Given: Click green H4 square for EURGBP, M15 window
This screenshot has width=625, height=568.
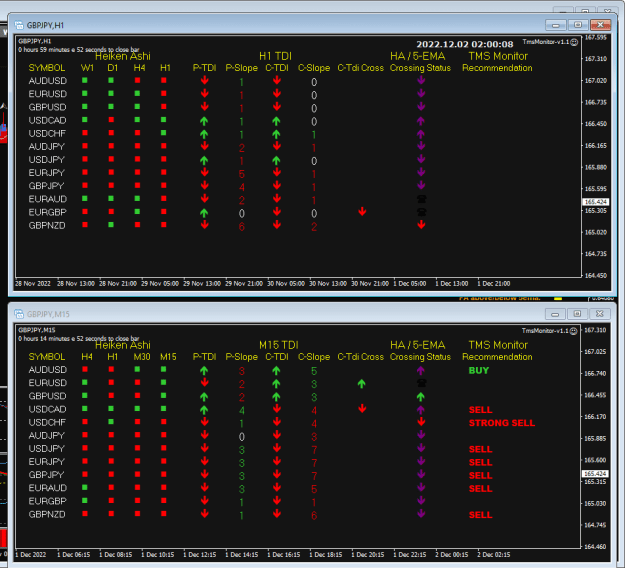Looking at the screenshot, I should [x=85, y=501].
